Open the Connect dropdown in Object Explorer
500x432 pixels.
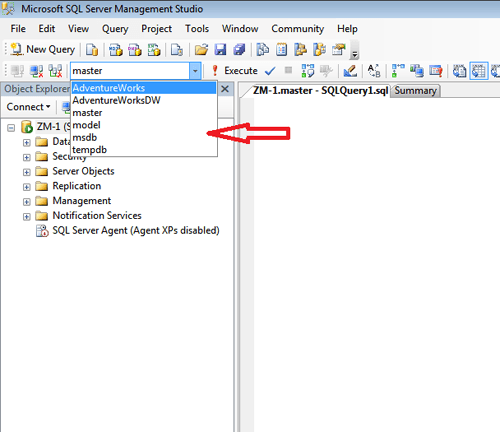(28, 107)
